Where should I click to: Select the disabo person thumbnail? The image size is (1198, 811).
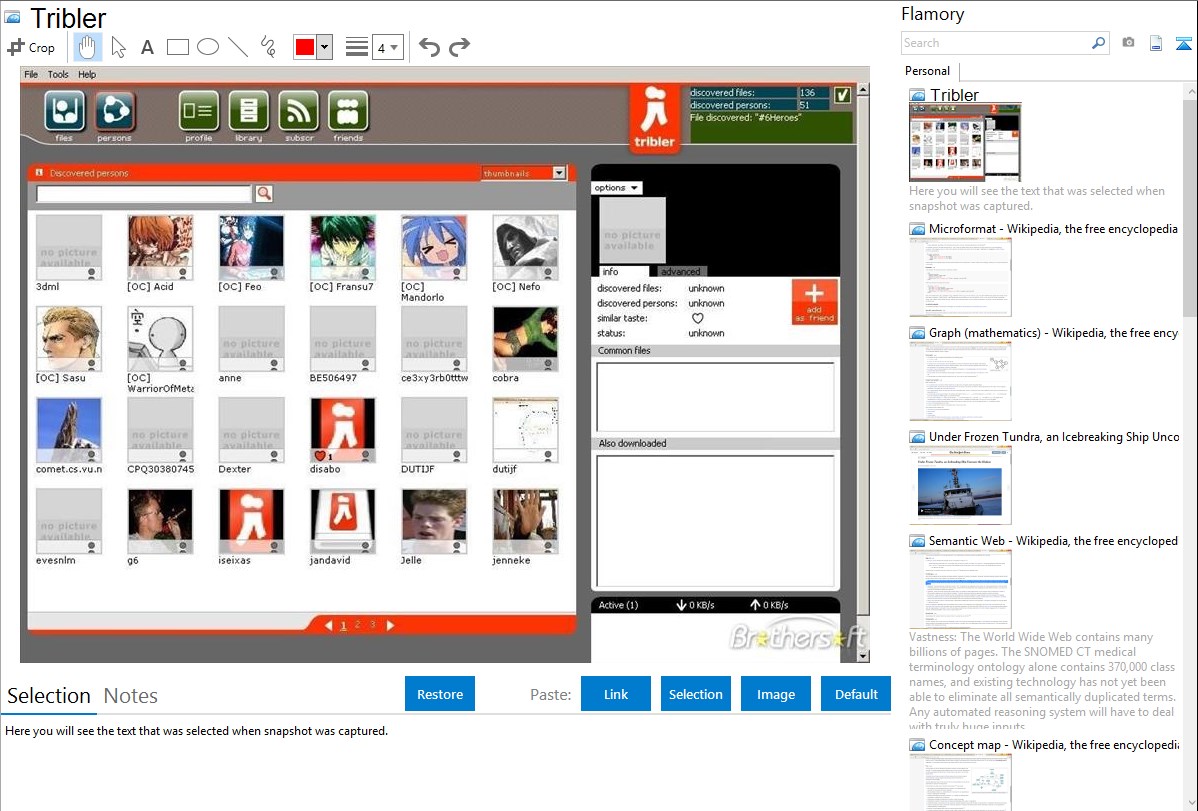point(342,430)
